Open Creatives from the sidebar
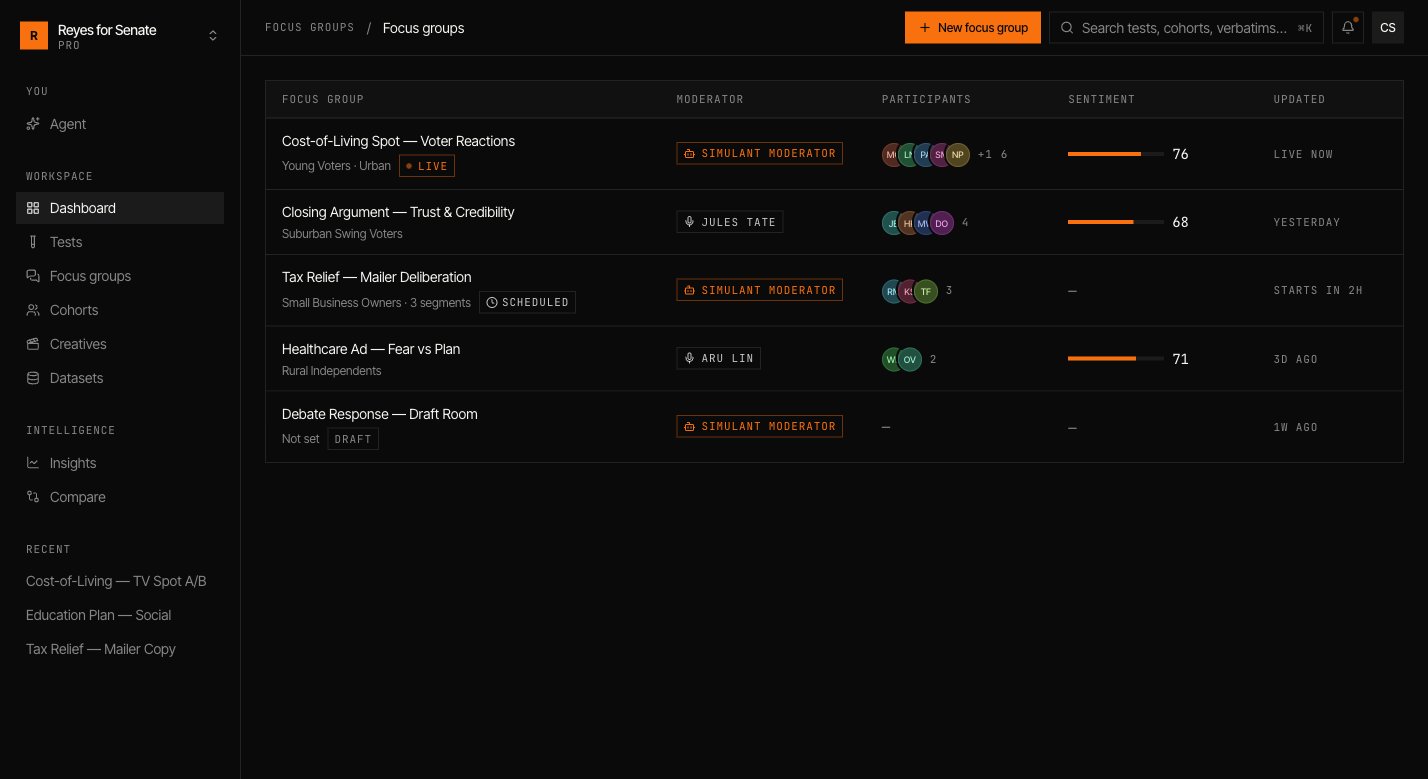Image resolution: width=1428 pixels, height=779 pixels. point(120,344)
